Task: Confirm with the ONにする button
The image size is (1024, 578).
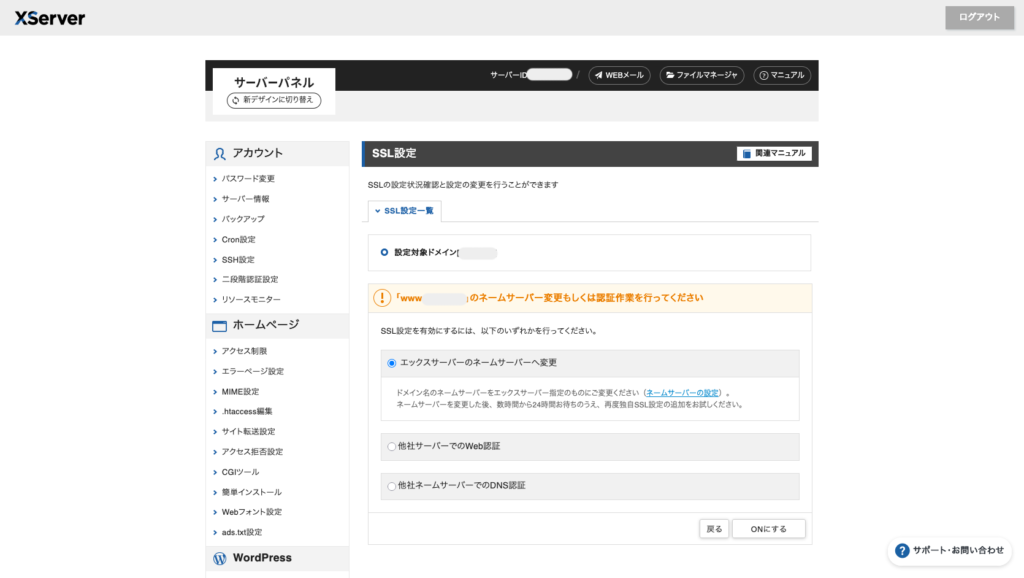Action: [x=769, y=529]
